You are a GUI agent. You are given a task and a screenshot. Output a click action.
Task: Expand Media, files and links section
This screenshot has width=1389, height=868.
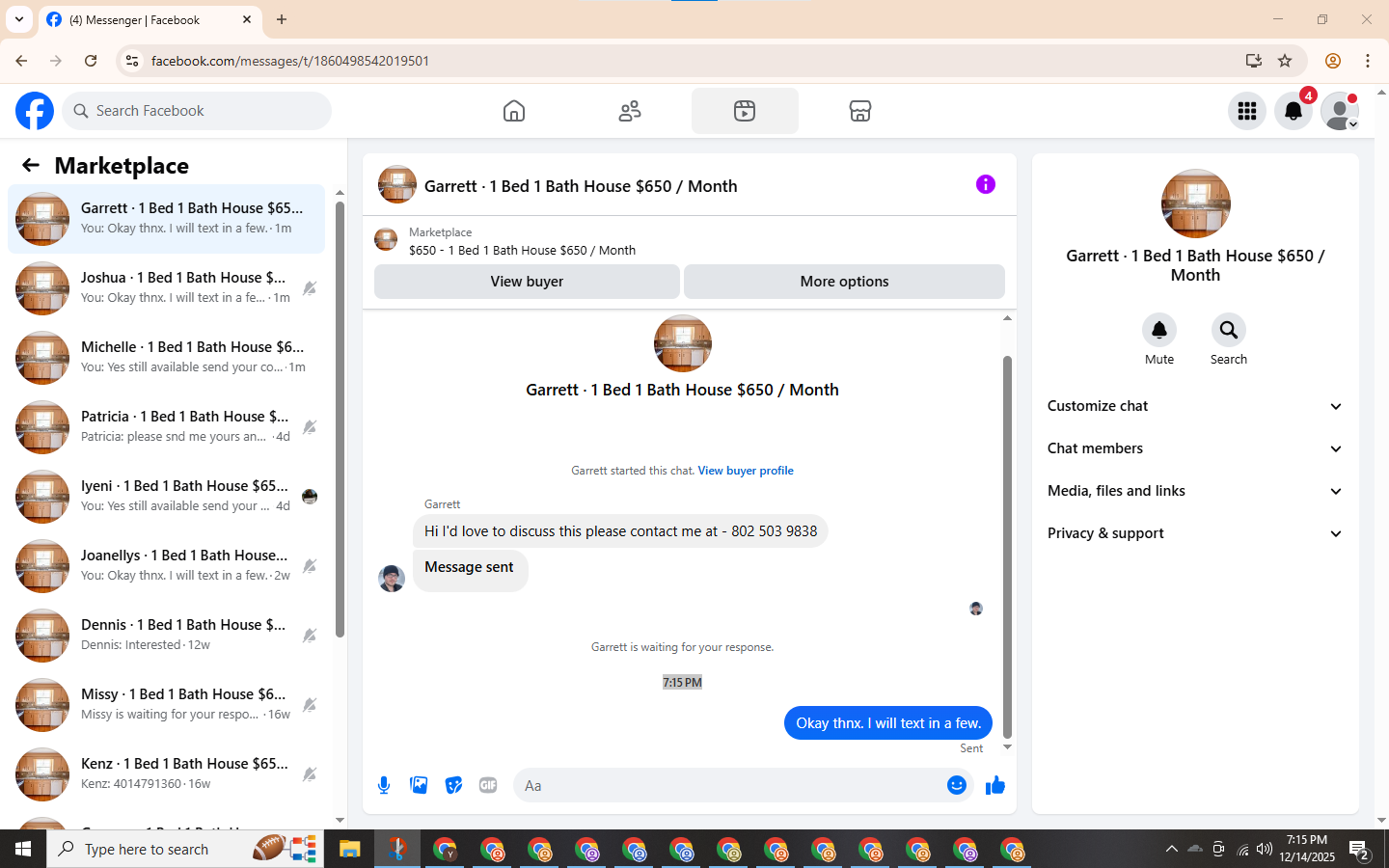1195,491
